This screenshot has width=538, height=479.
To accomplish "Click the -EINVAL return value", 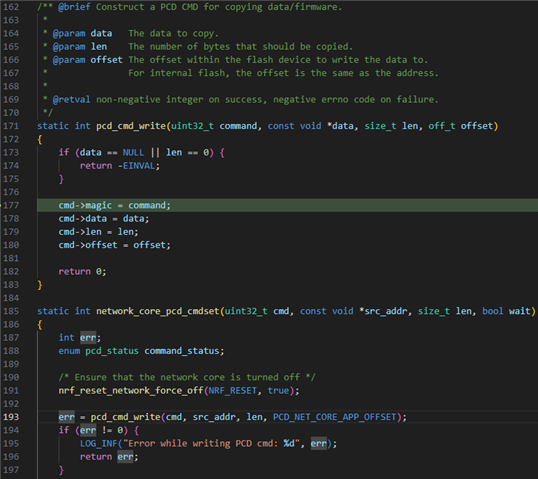I will 138,166.
